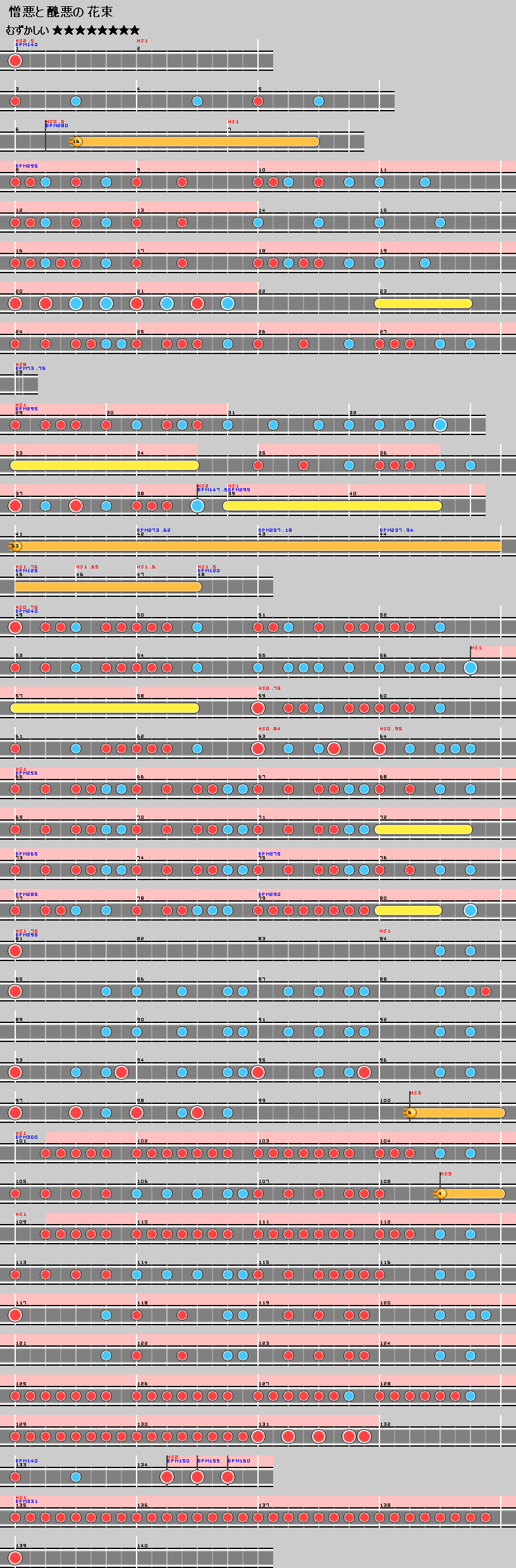Click the red note at end of measure 88
This screenshot has width=516, height=1568.
click(486, 991)
